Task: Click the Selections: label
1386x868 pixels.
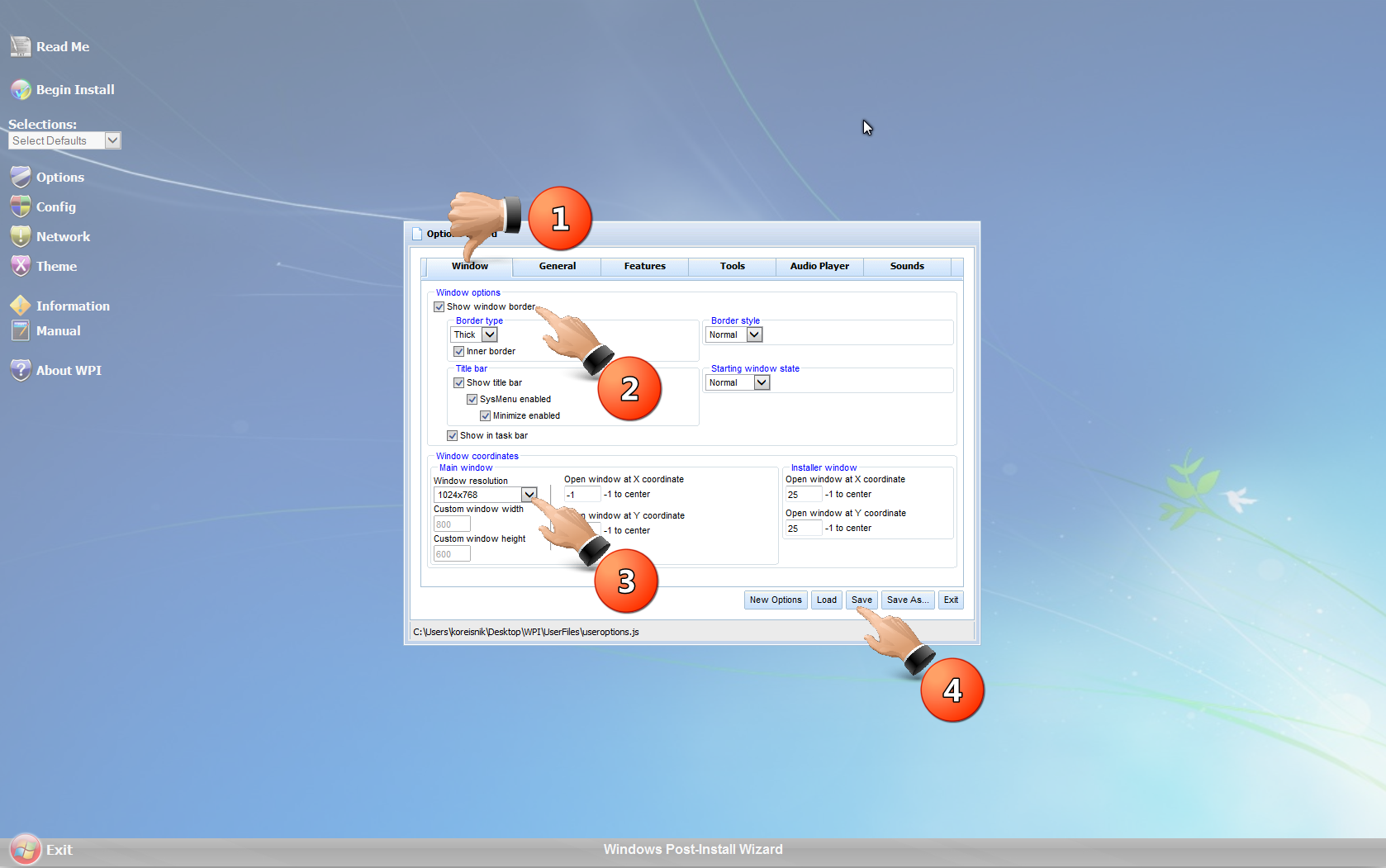Action: (x=42, y=124)
